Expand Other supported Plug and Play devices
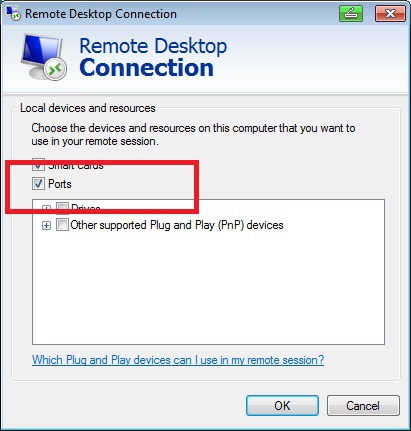Image resolution: width=411 pixels, height=431 pixels. (x=46, y=226)
